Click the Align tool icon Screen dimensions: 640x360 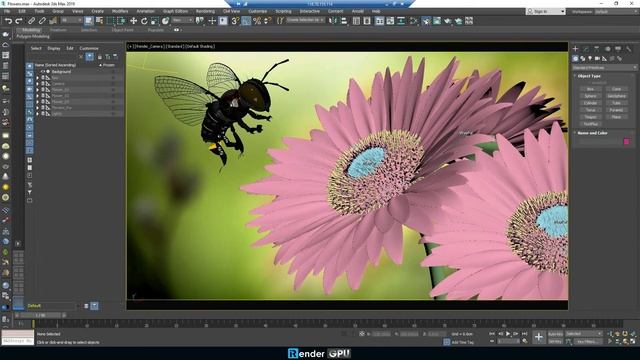[x=344, y=21]
